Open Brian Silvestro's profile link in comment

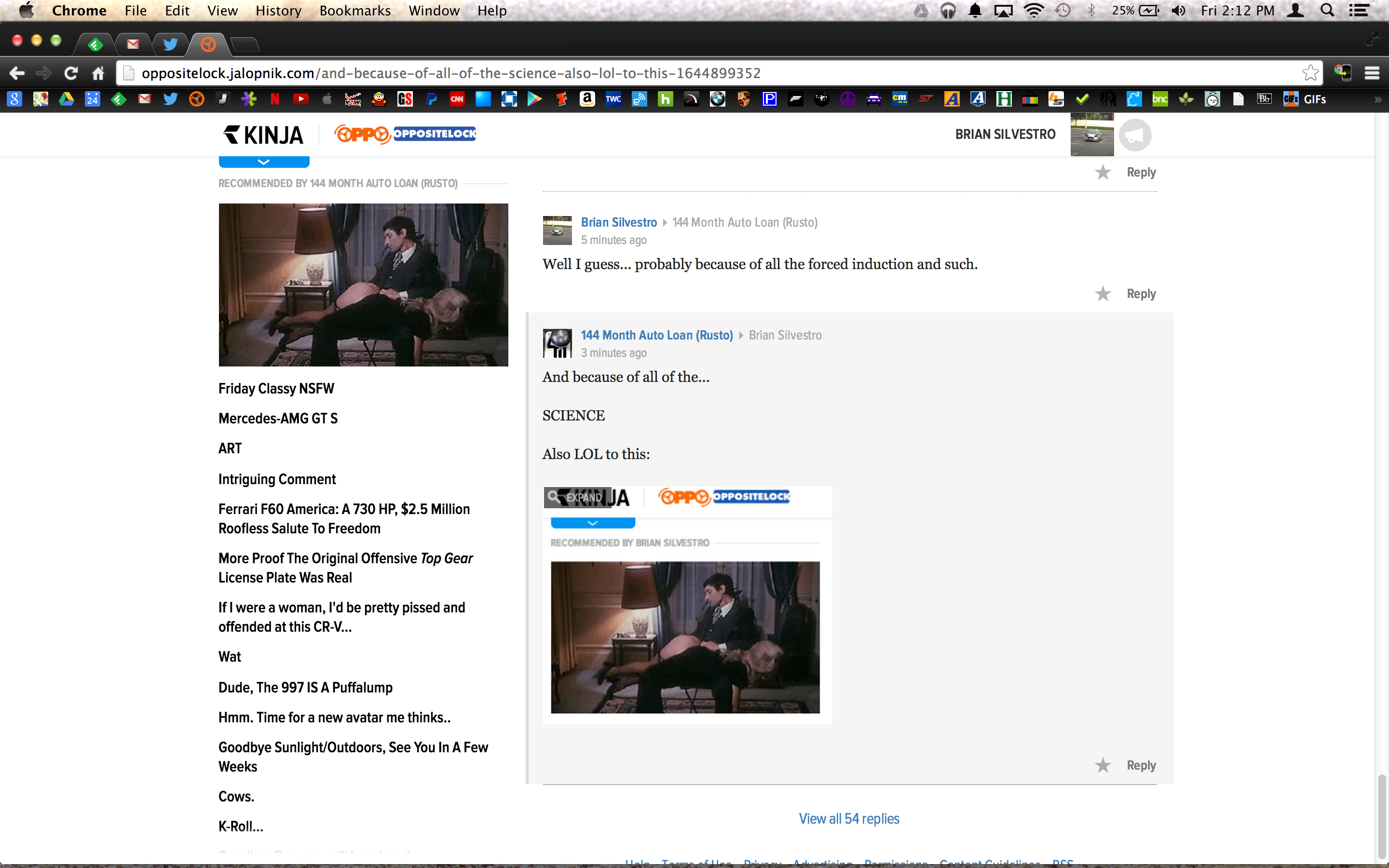619,222
